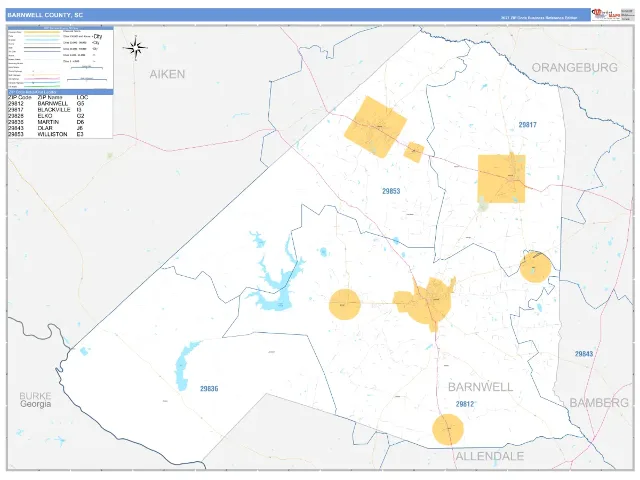Screen dimensions: 640x480
Task: Click the compass rose icon
Action: click(136, 48)
